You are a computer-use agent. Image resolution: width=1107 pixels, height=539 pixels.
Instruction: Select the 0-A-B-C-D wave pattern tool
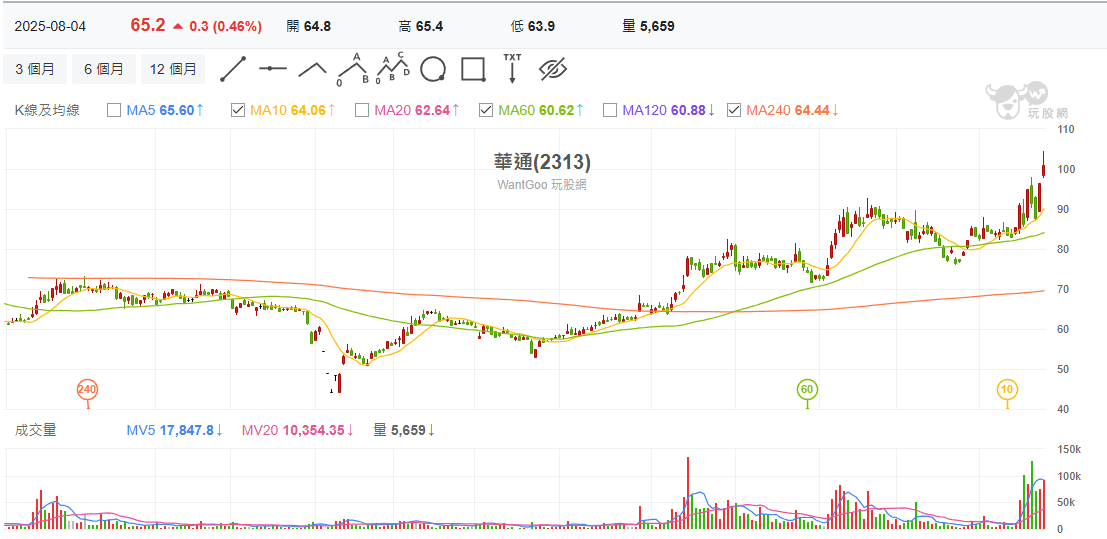(x=392, y=69)
